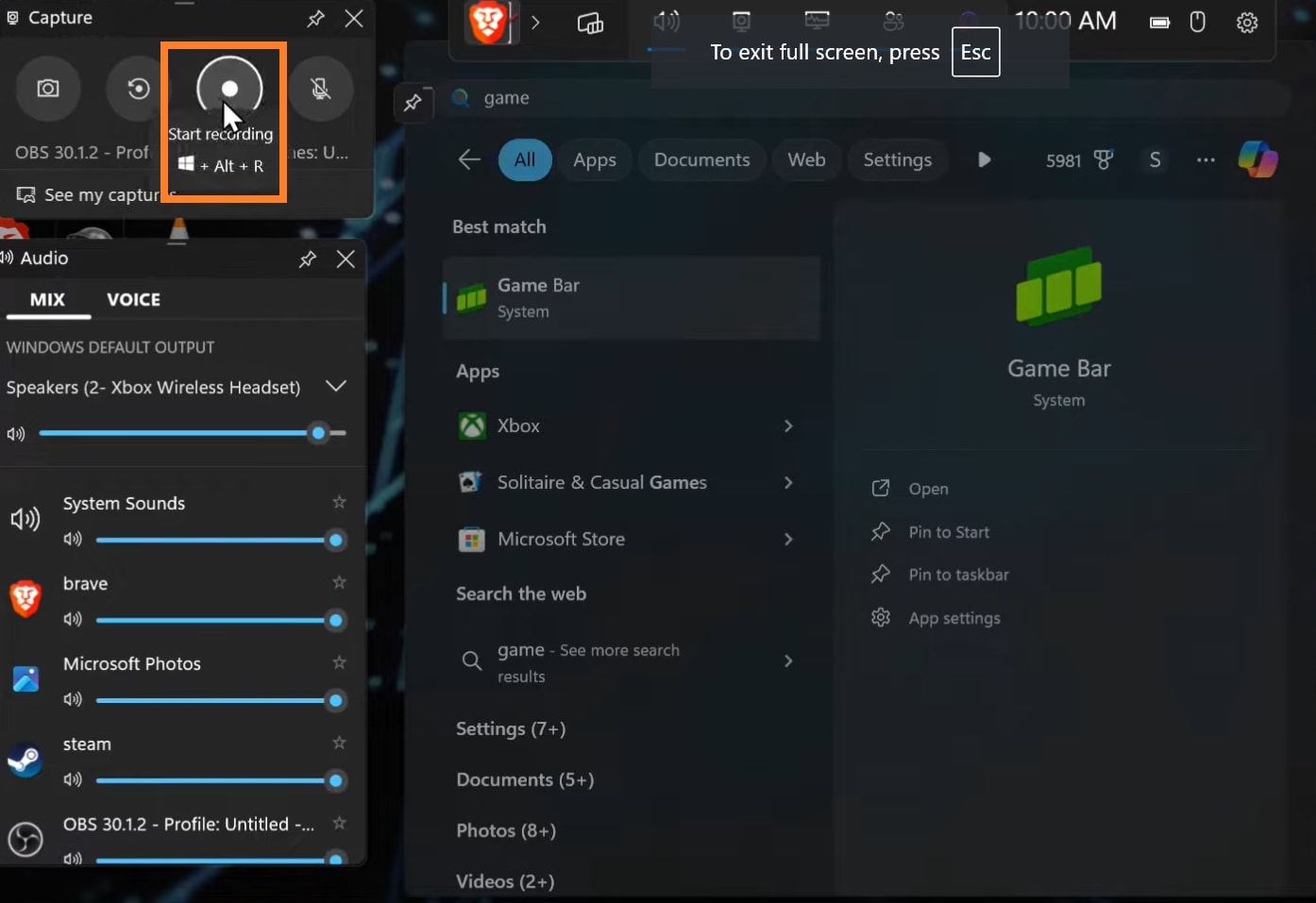
Task: Expand the Documents (5+) results group
Action: coord(525,780)
